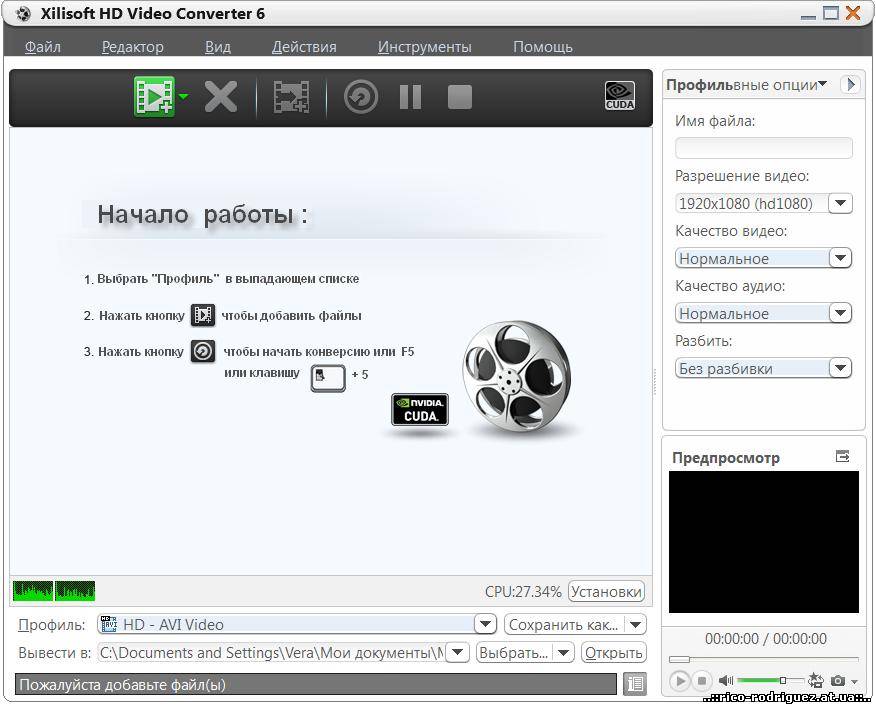This screenshot has height=707, width=876.
Task: Open the Редактор menu
Action: [x=133, y=47]
